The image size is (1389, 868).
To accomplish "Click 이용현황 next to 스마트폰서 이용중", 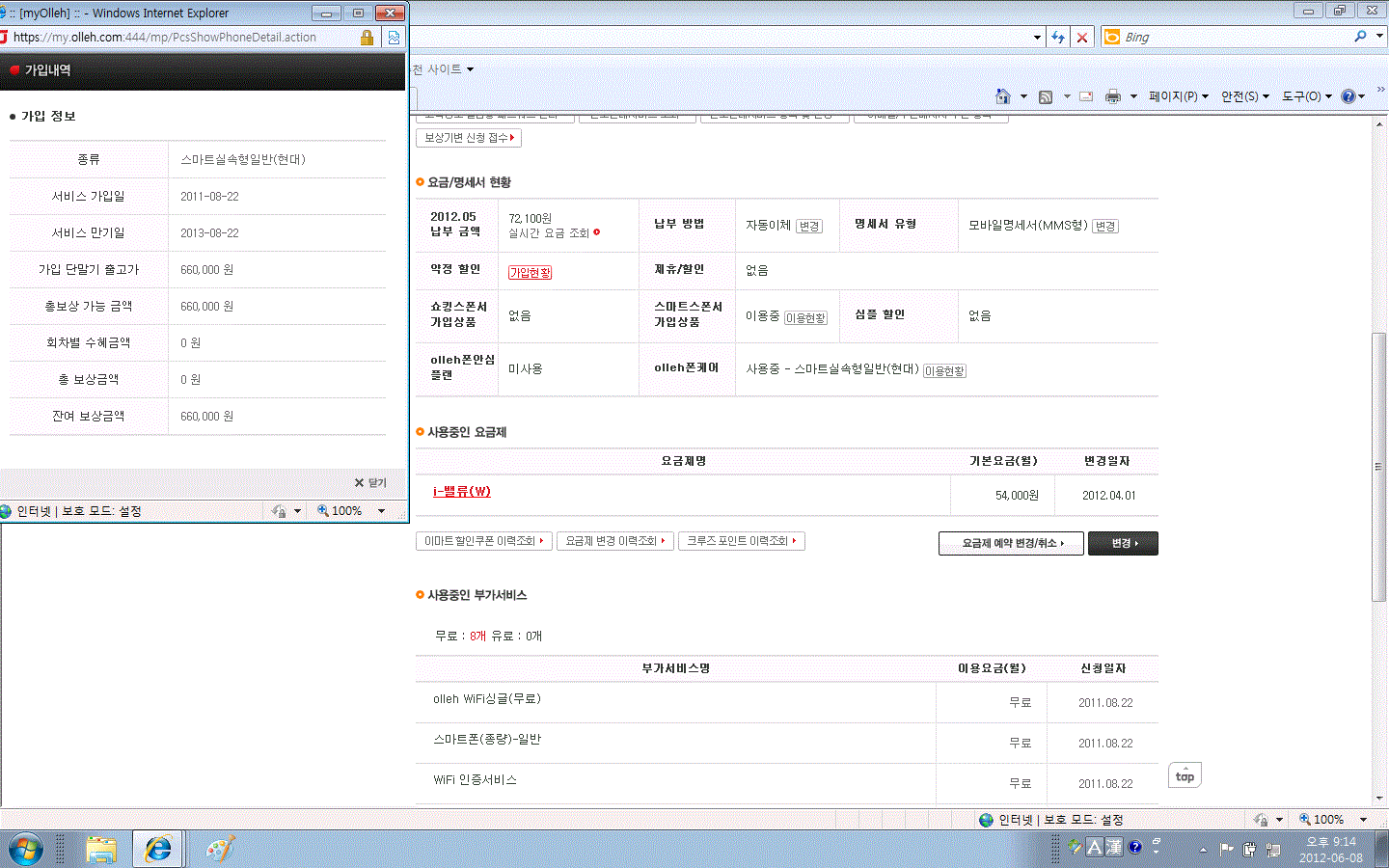I will 805,318.
